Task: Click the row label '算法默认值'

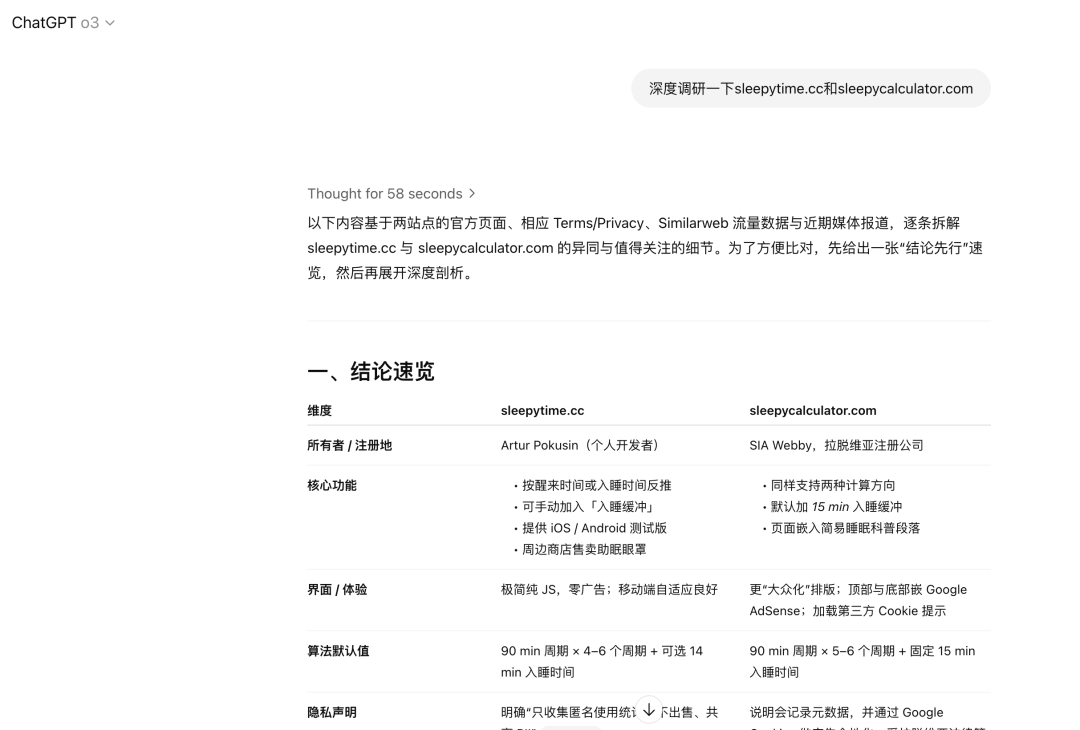Action: pos(338,651)
